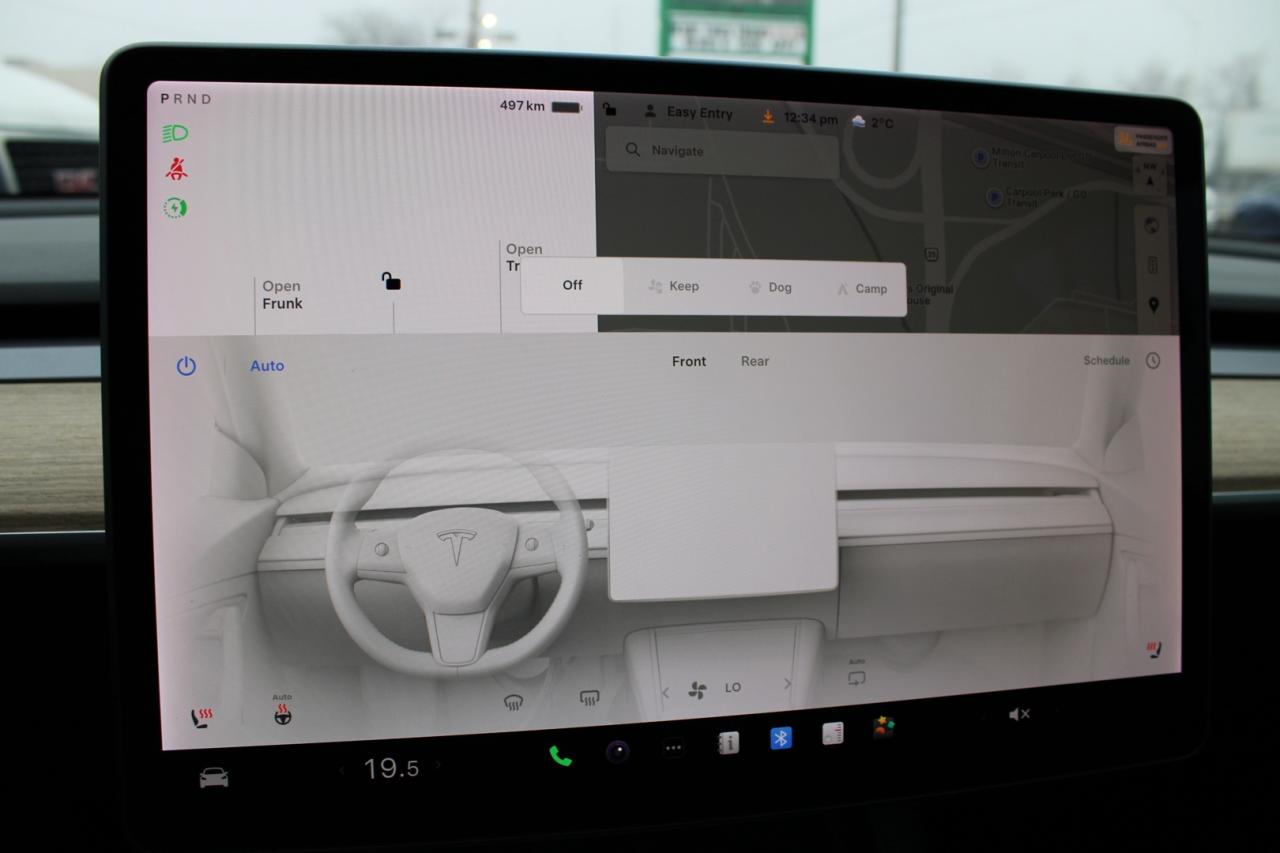1280x853 pixels.
Task: Select Dog mode for cabin climate
Action: [770, 287]
